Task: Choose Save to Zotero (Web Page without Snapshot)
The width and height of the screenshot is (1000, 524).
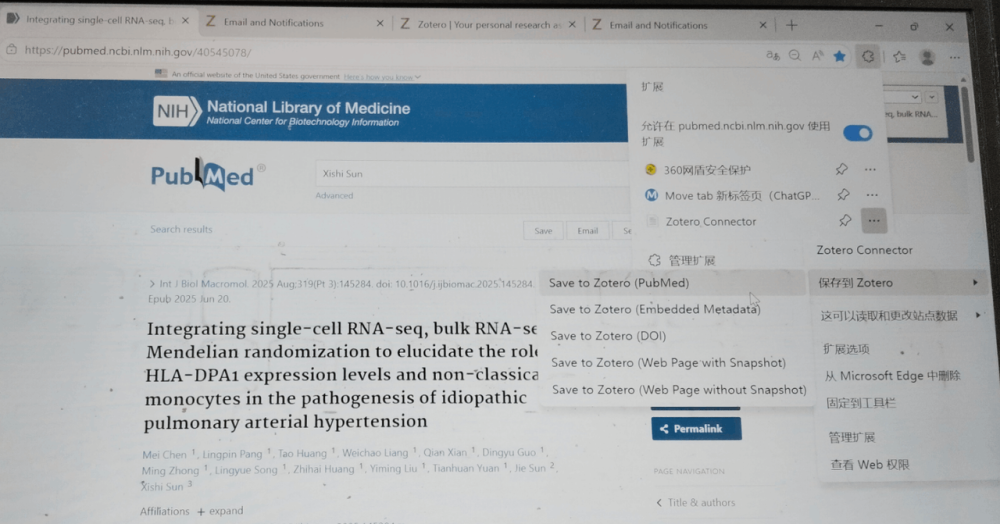Action: click(x=679, y=389)
